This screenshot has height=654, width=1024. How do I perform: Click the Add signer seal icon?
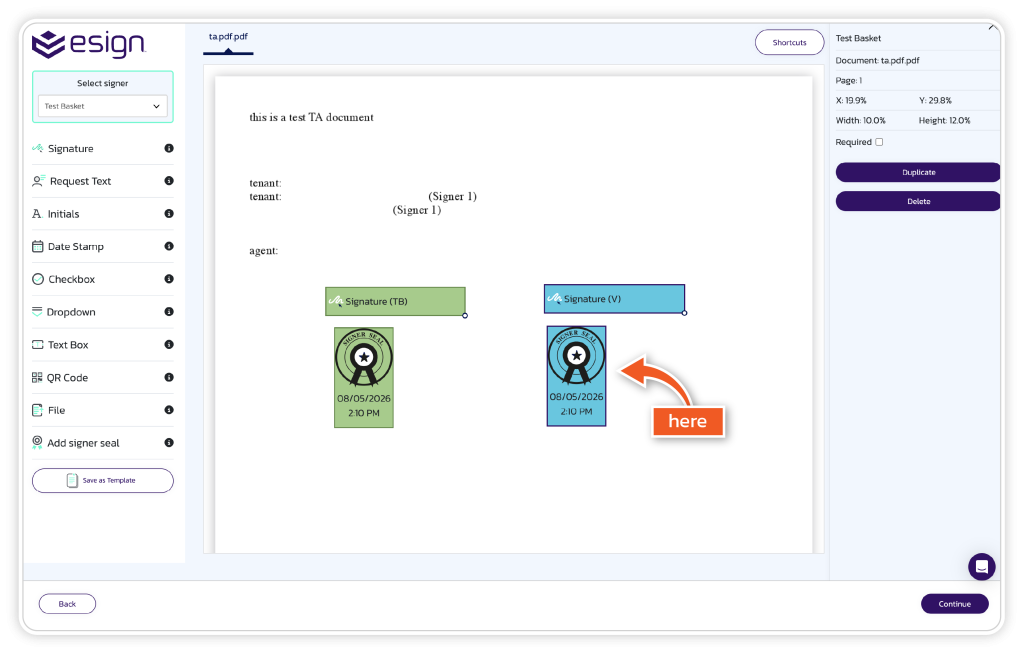[x=37, y=443]
